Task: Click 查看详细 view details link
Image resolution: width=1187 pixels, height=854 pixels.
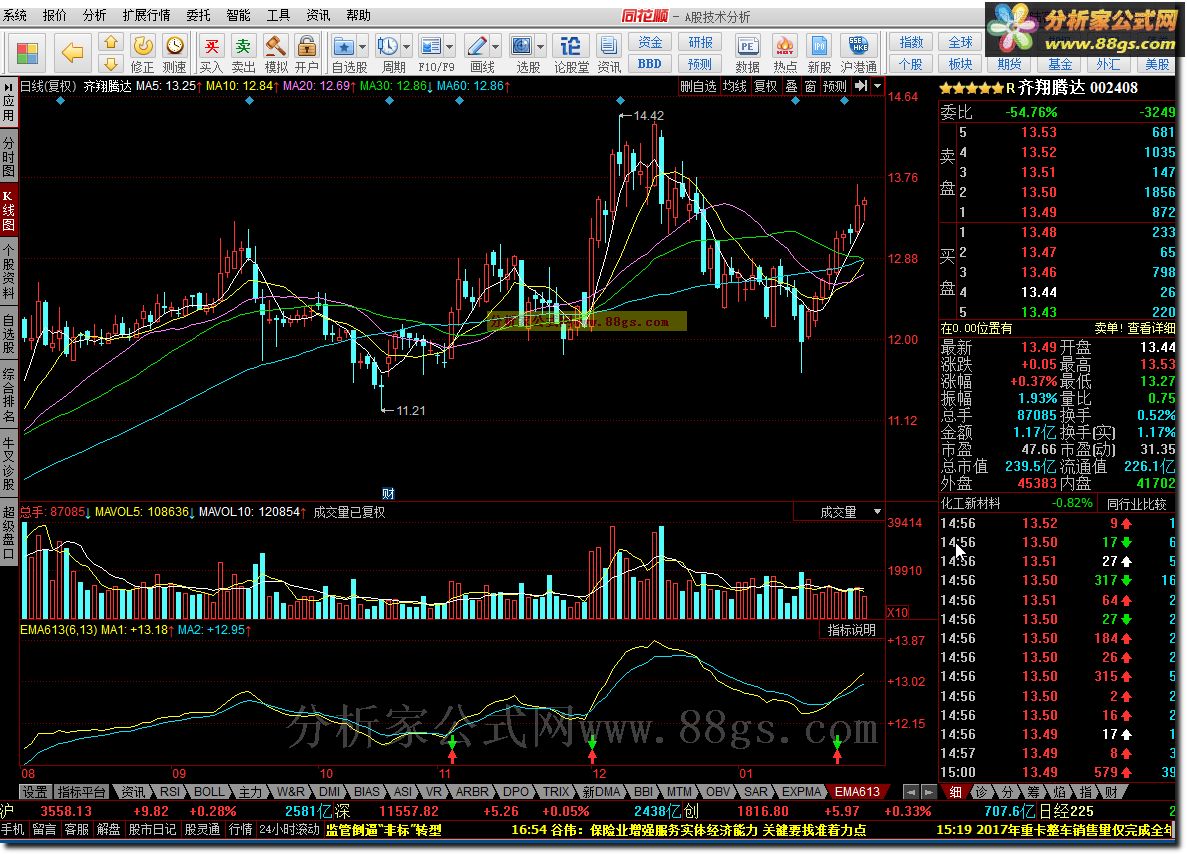Action: (1151, 328)
